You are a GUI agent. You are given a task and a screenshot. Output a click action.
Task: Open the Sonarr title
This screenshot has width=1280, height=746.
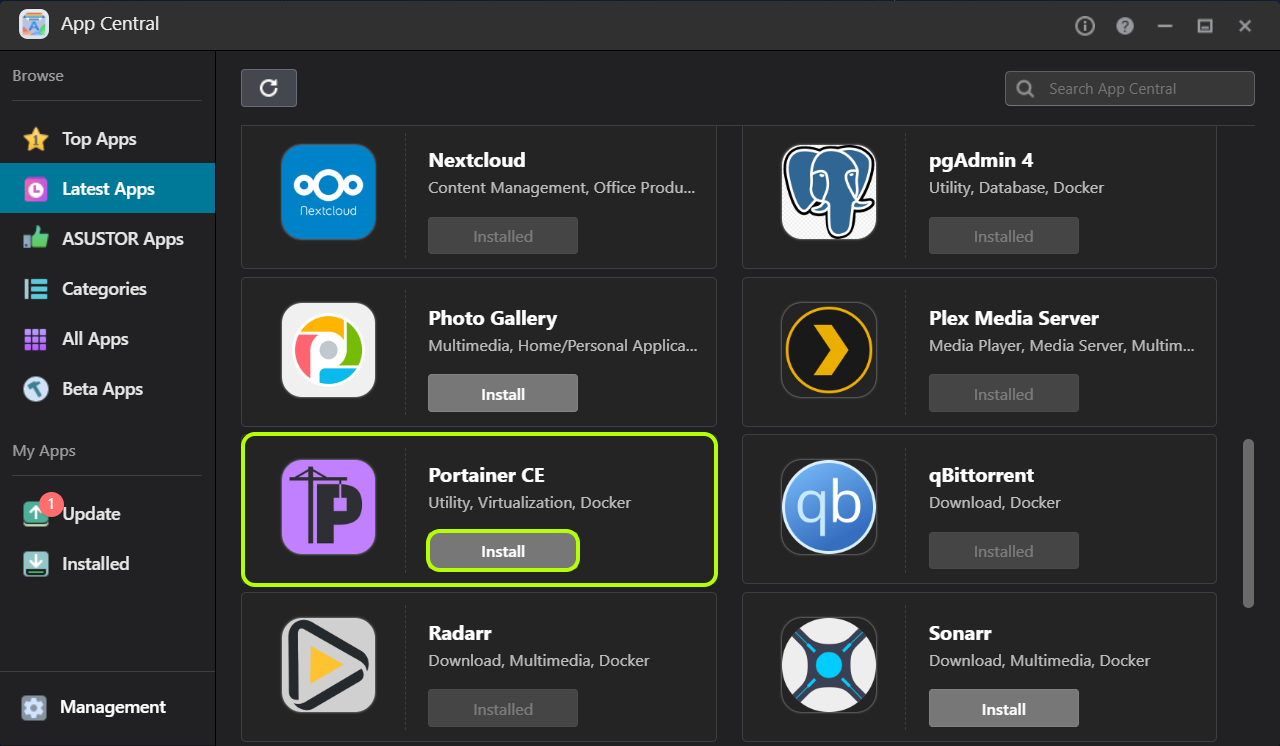(x=960, y=633)
